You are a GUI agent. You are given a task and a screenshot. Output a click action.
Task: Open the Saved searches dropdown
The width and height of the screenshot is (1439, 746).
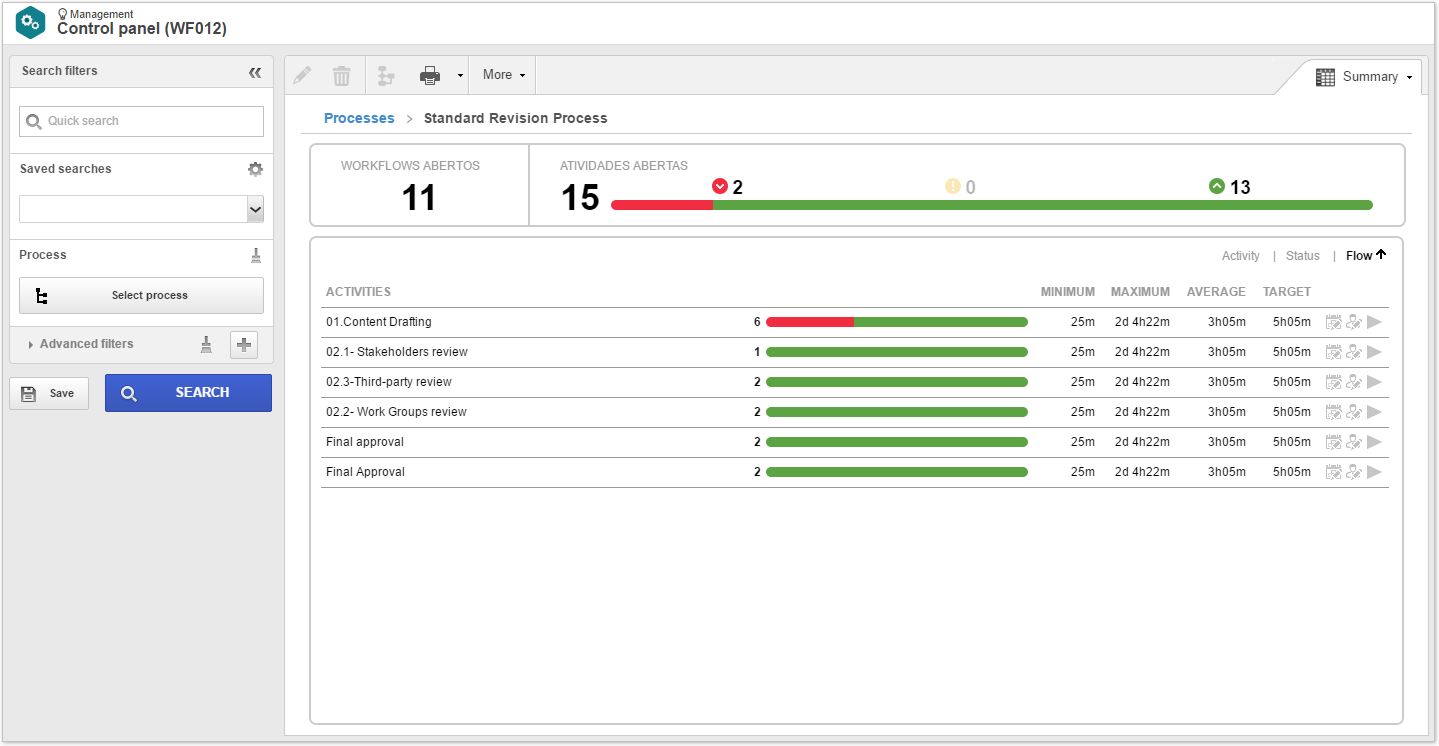click(142, 209)
